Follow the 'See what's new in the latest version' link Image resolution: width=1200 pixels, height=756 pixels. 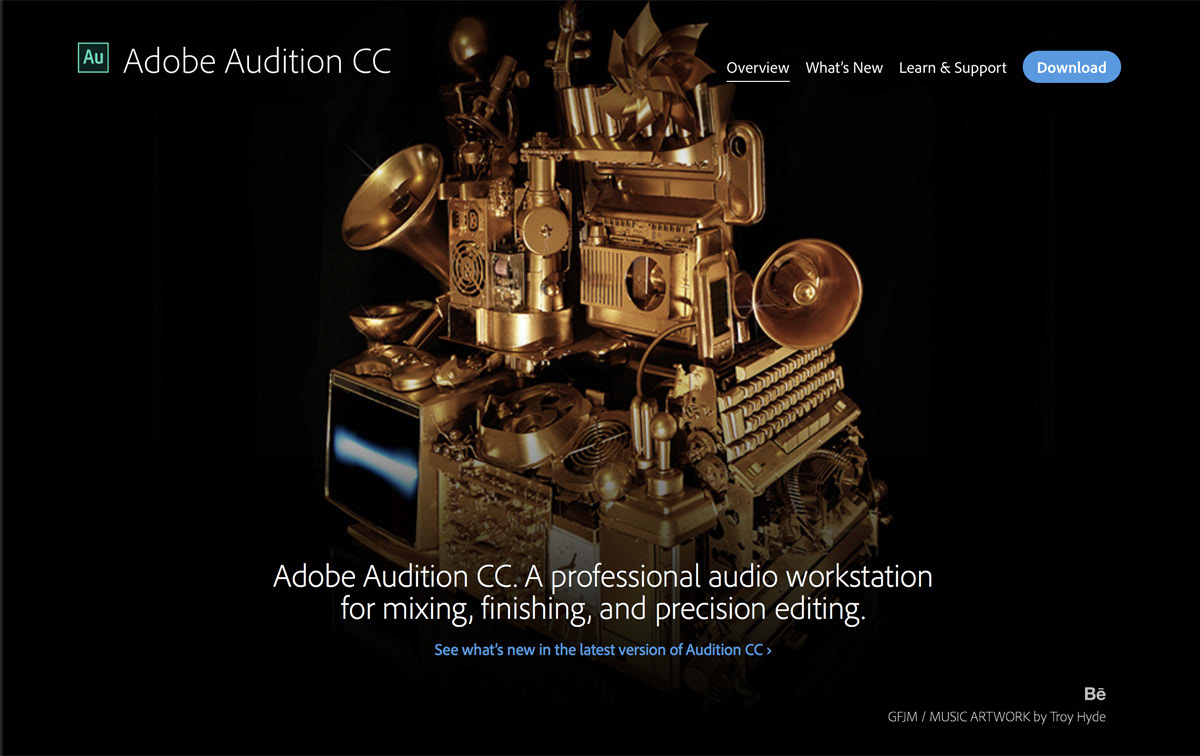click(x=603, y=650)
